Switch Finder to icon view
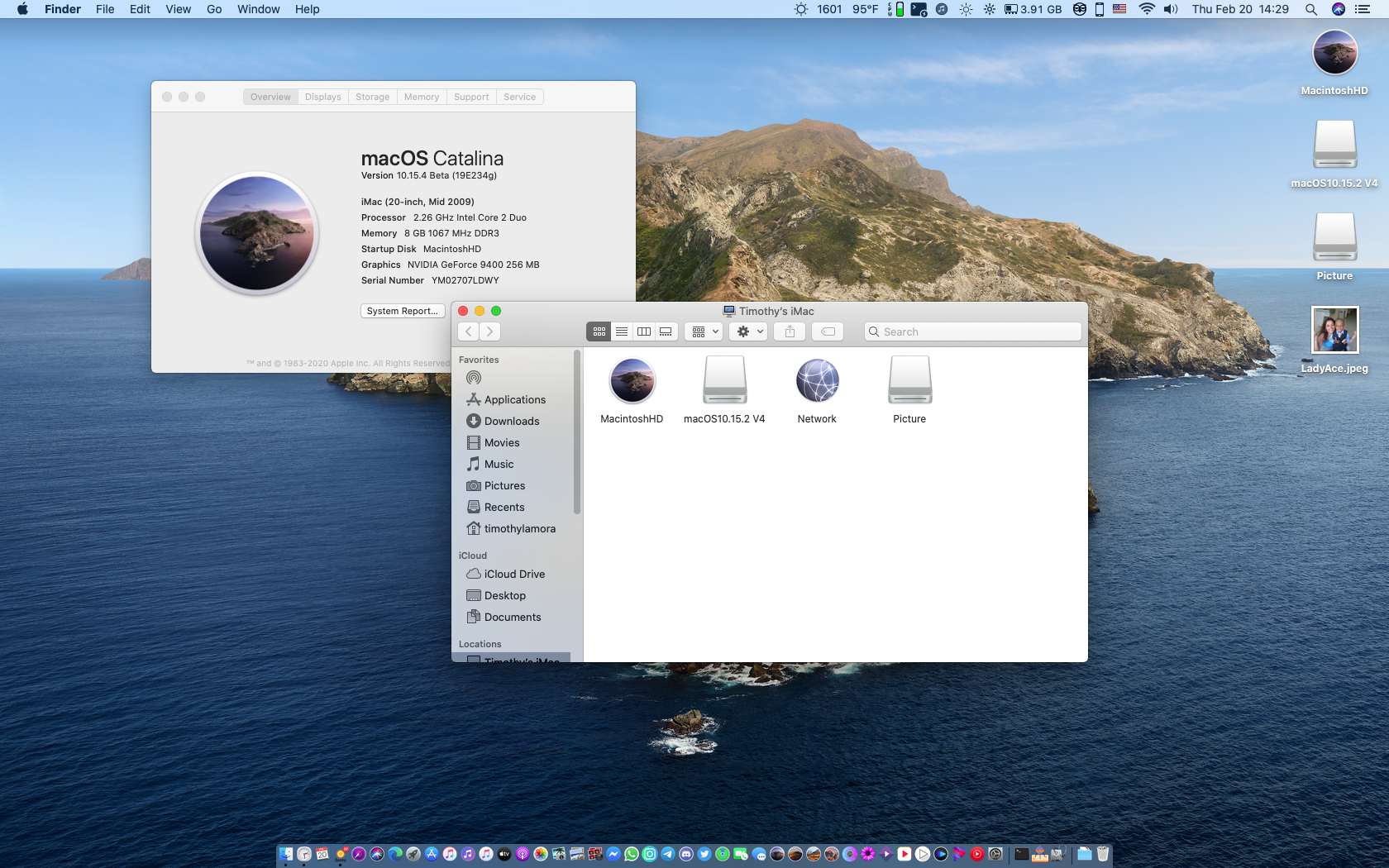 (x=599, y=331)
